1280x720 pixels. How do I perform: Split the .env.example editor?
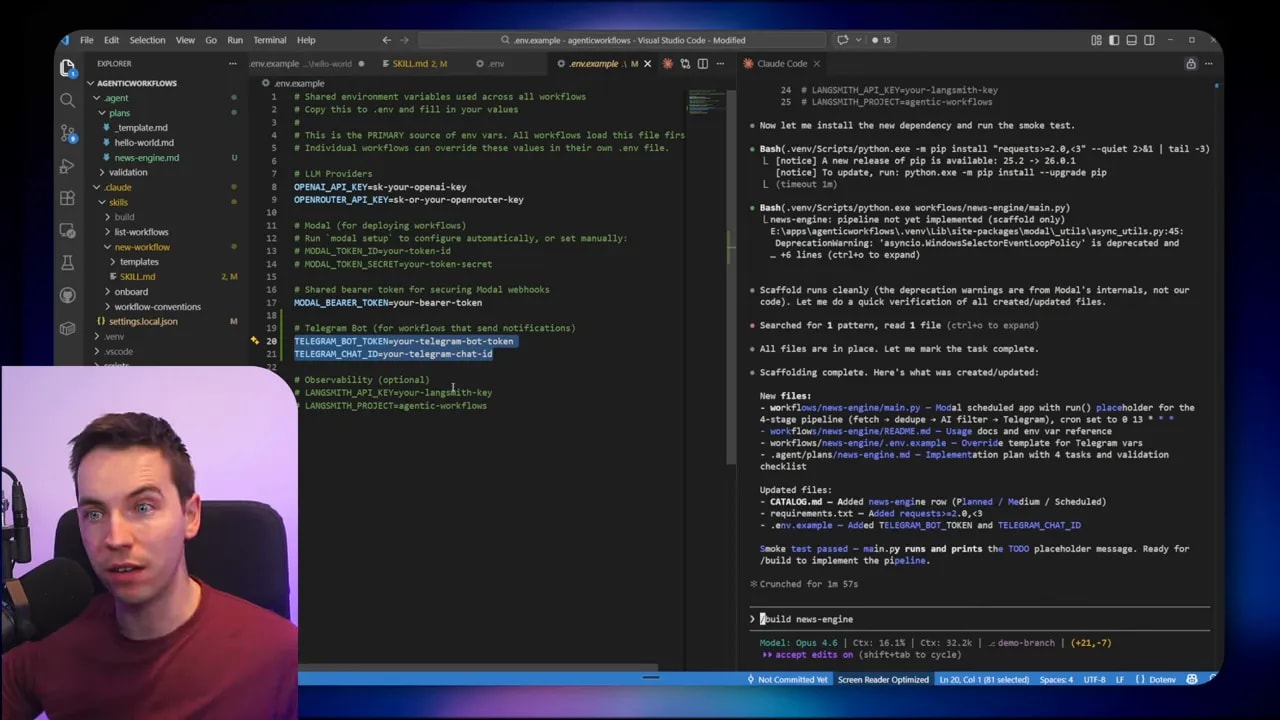click(x=702, y=63)
